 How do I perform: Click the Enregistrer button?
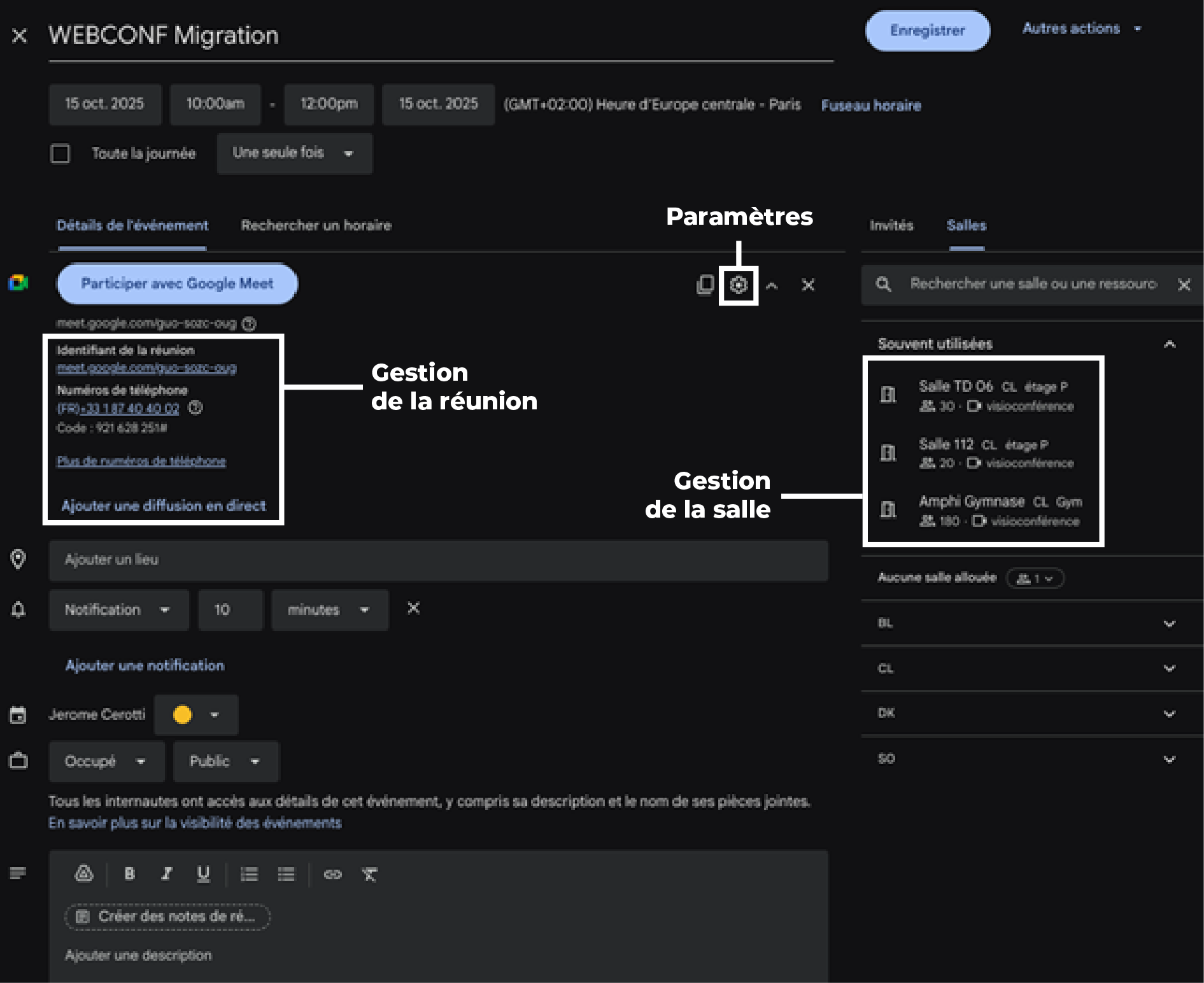point(927,31)
